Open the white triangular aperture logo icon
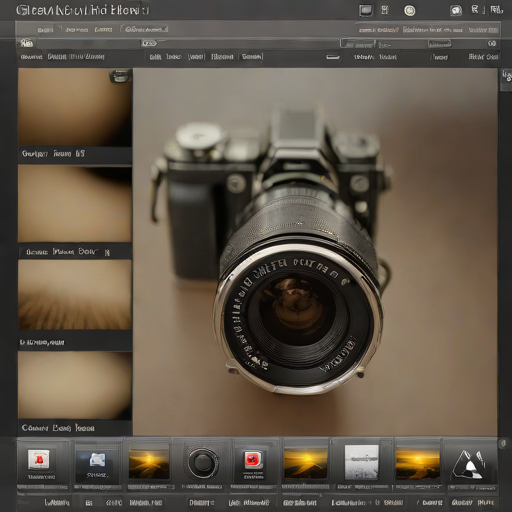 469,464
